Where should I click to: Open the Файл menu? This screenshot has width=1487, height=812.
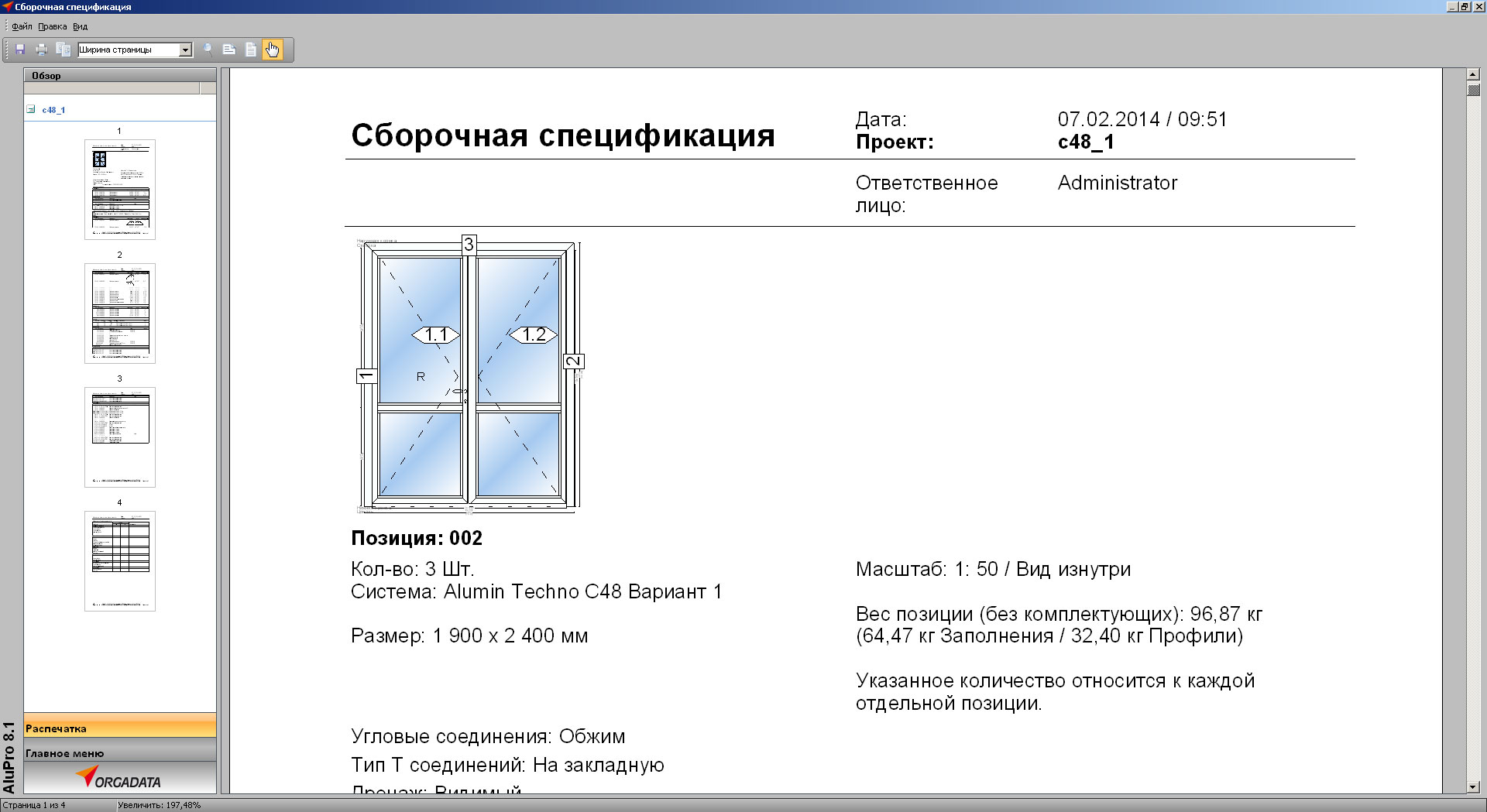point(22,26)
